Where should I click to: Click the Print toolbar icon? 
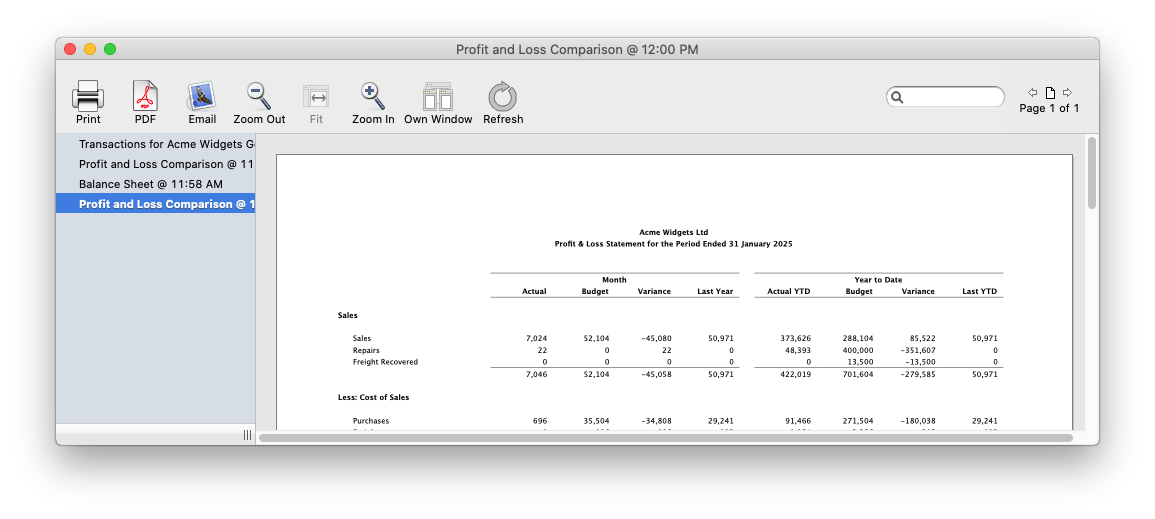(88, 96)
